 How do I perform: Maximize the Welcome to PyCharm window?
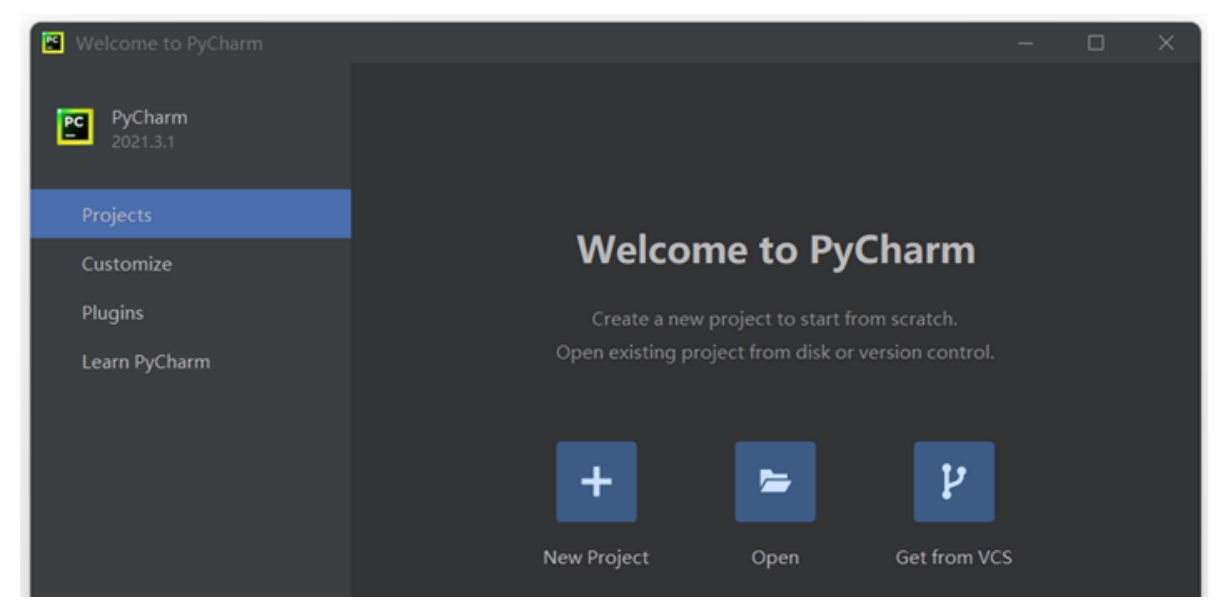tap(1096, 44)
